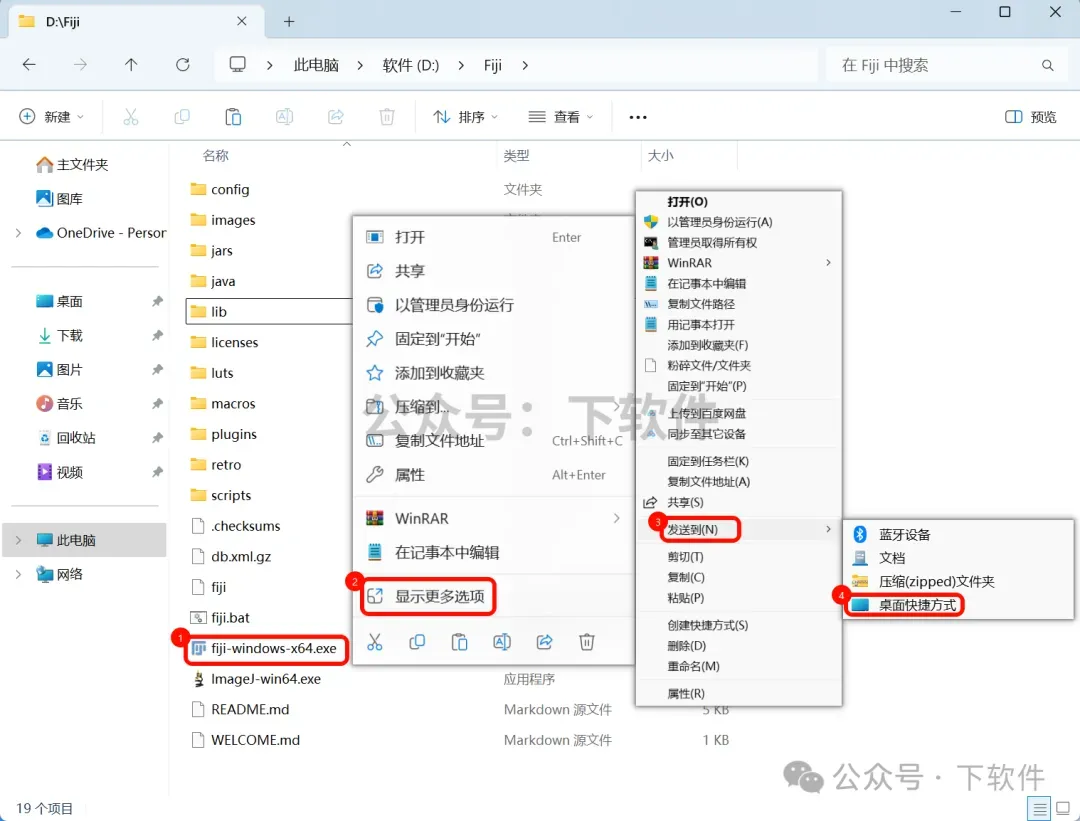Select the ImageJ-win64.exe file
This screenshot has height=821, width=1080.
[257, 679]
